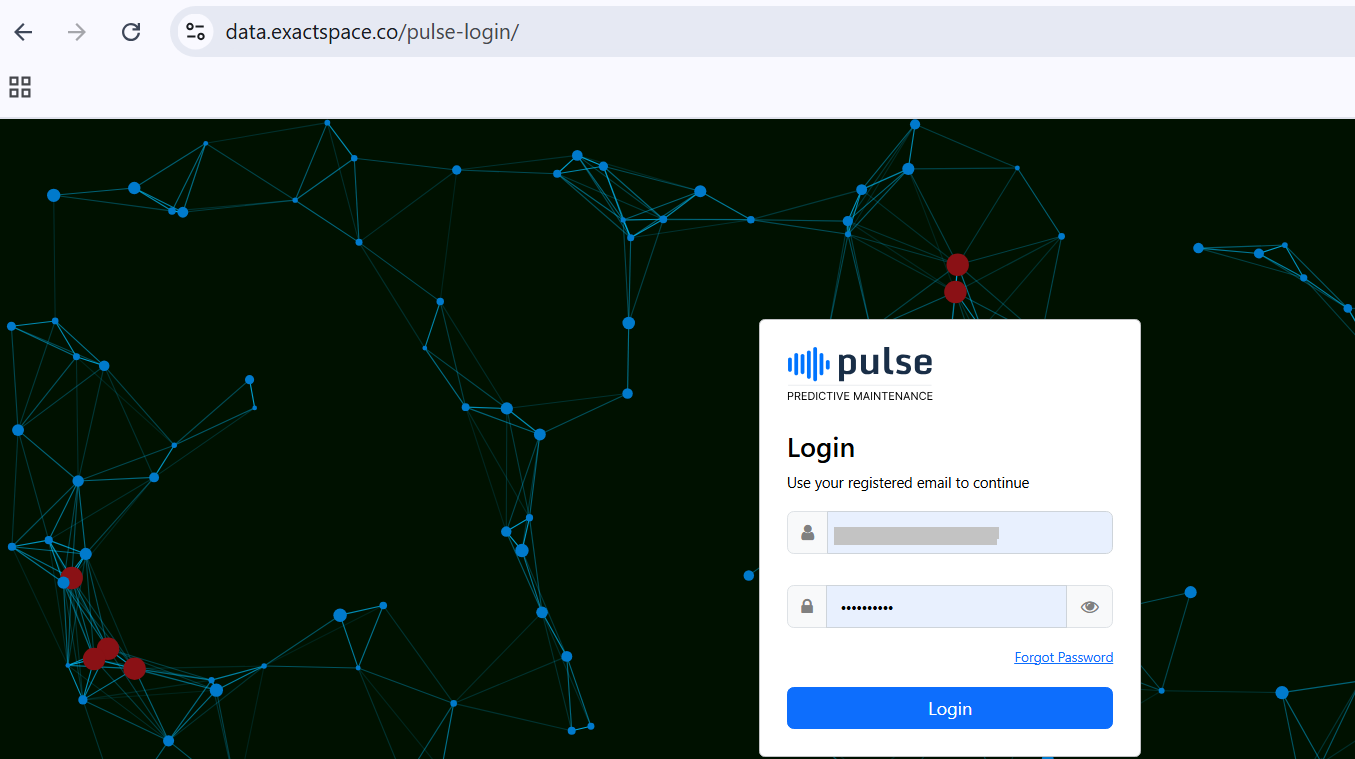The width and height of the screenshot is (1355, 759).
Task: Click the PREDICTIVE MAINTENANCE tagline
Action: point(859,396)
